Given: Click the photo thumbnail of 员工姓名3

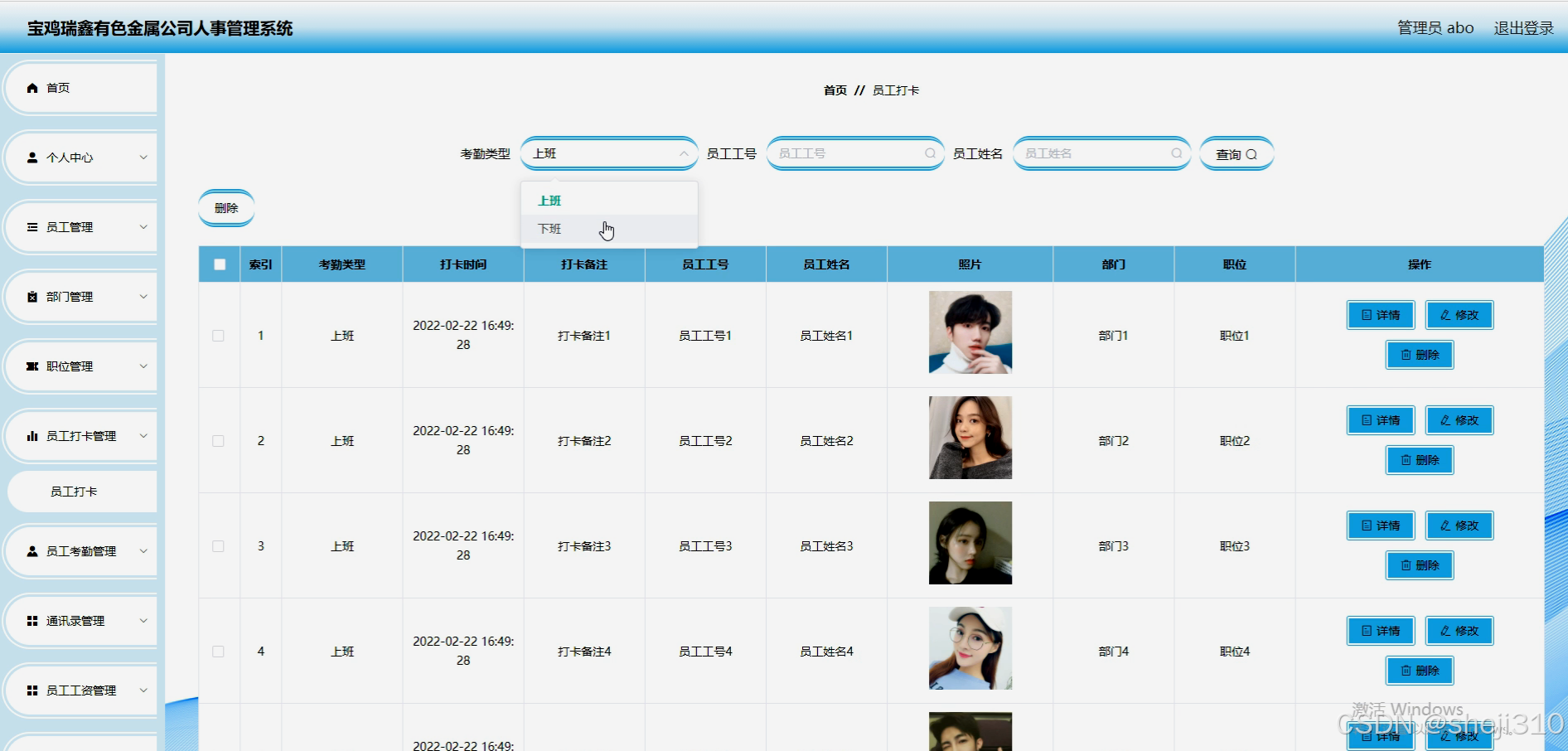Looking at the screenshot, I should point(970,543).
